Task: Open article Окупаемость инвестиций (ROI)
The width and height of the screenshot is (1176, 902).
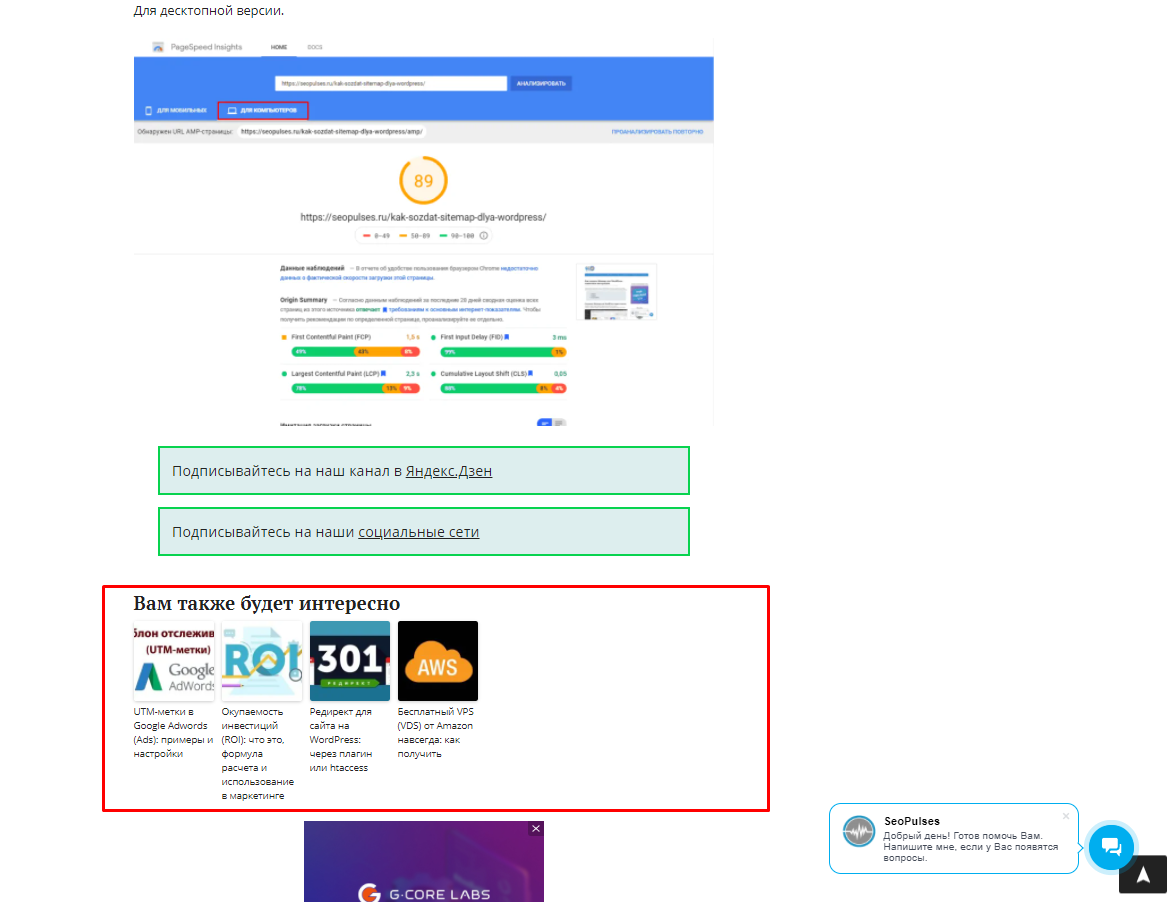Action: tap(258, 754)
